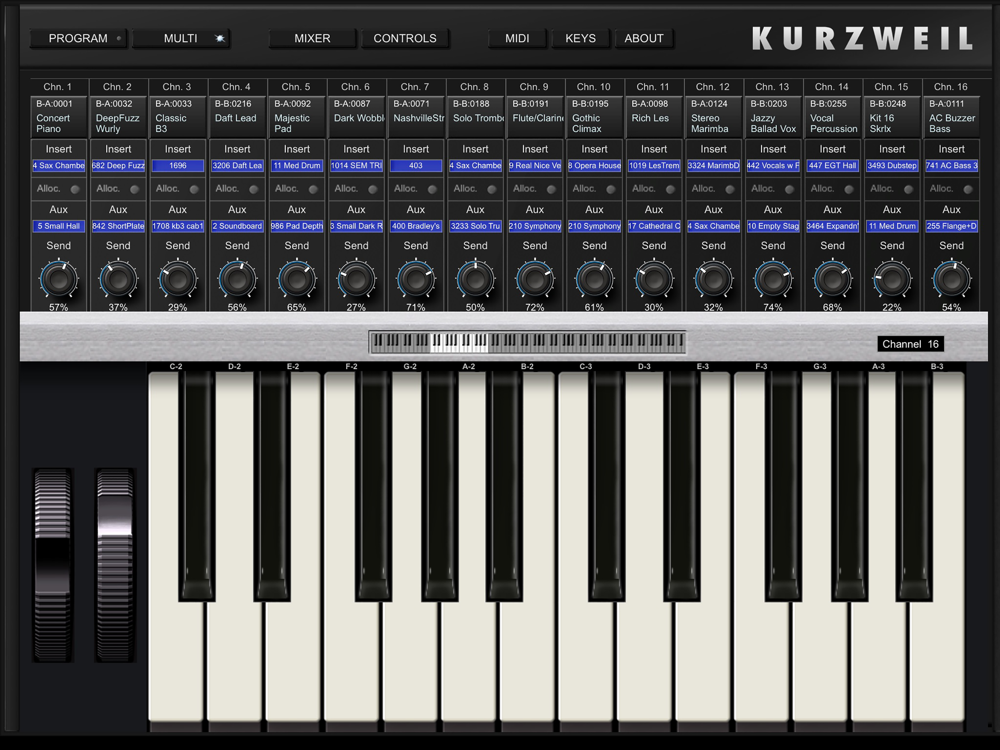Image resolution: width=1000 pixels, height=750 pixels.
Task: Click Chn. 5 send knob at 65%
Action: [x=297, y=279]
